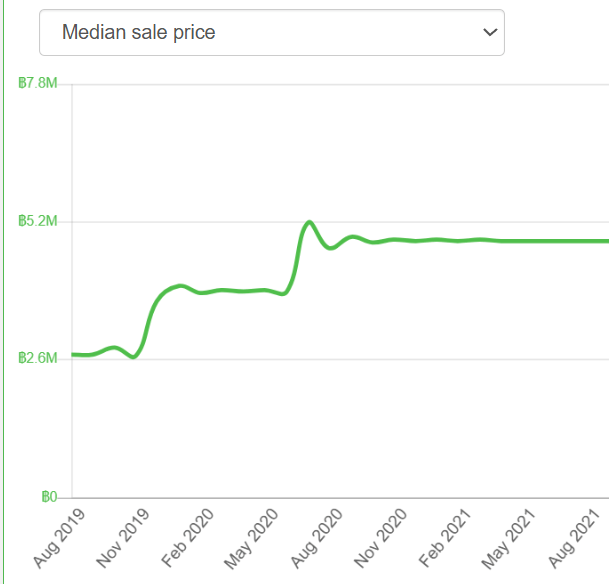Select the May 2020 axis label
This screenshot has width=609, height=584.
pos(252,538)
